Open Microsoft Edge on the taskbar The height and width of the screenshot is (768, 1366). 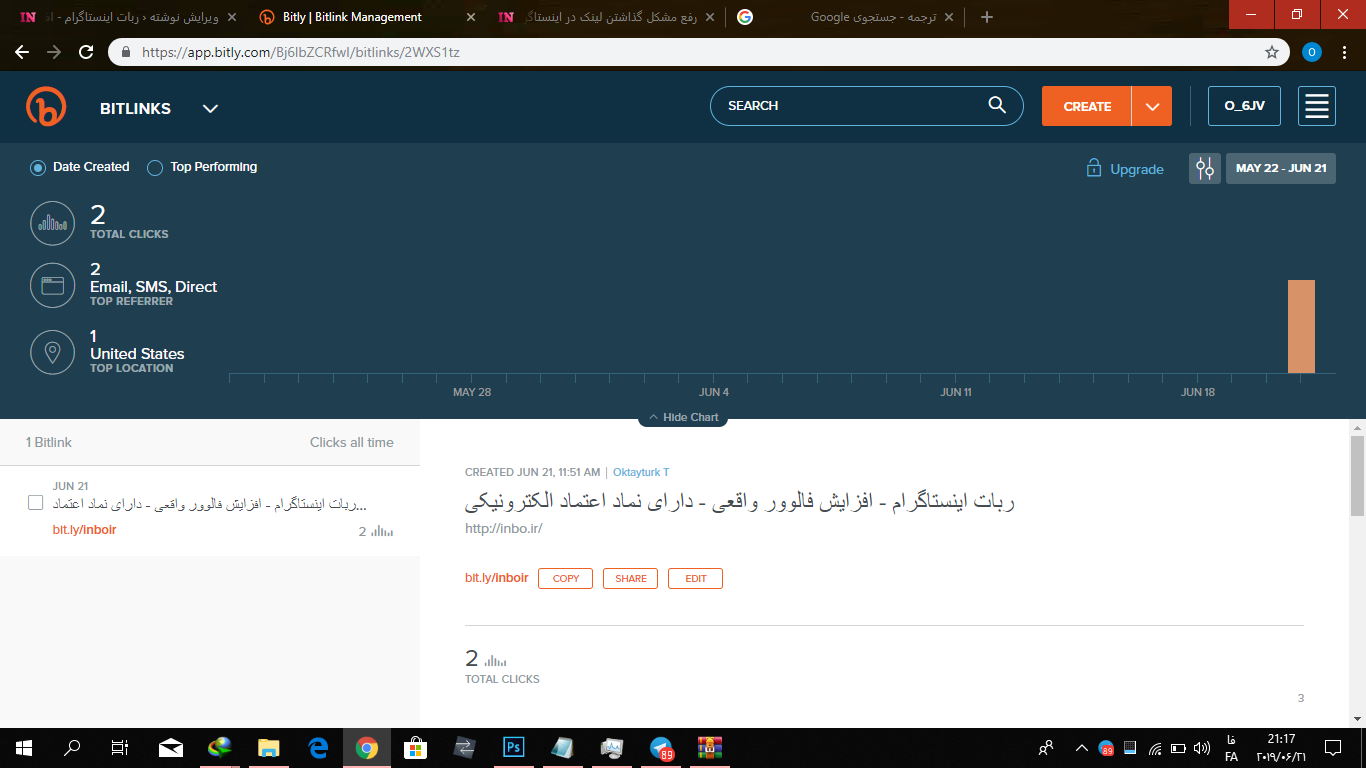(318, 747)
